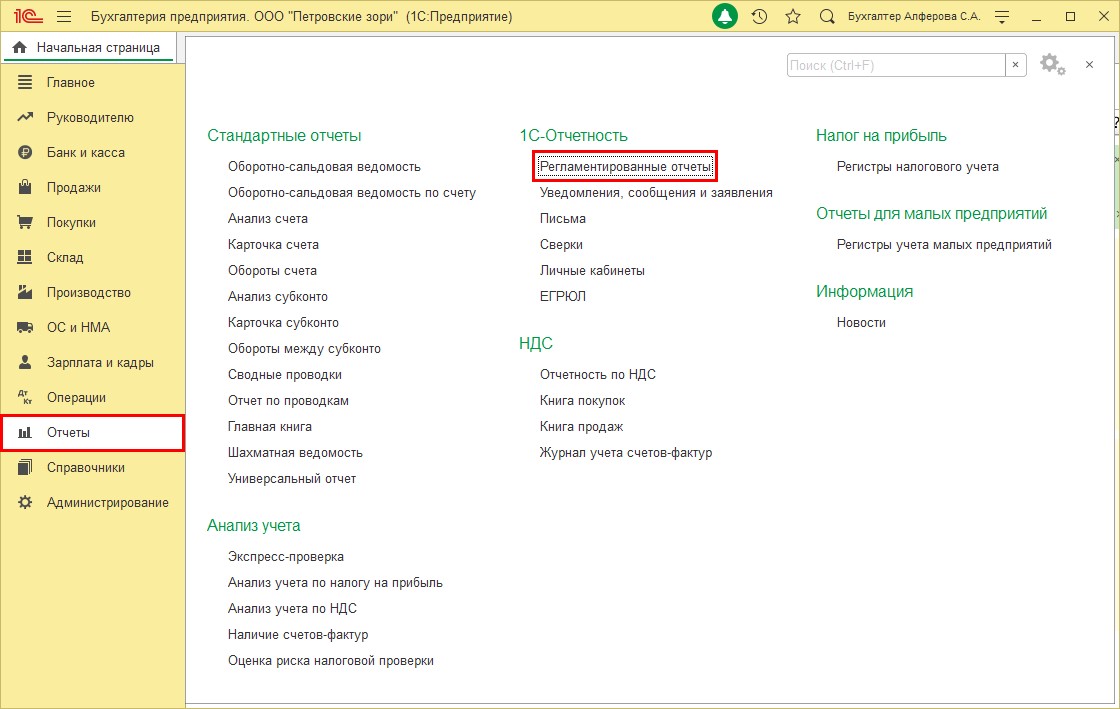Image resolution: width=1120 pixels, height=709 pixels.
Task: Click the home icon of Начальная страница
Action: pos(19,47)
